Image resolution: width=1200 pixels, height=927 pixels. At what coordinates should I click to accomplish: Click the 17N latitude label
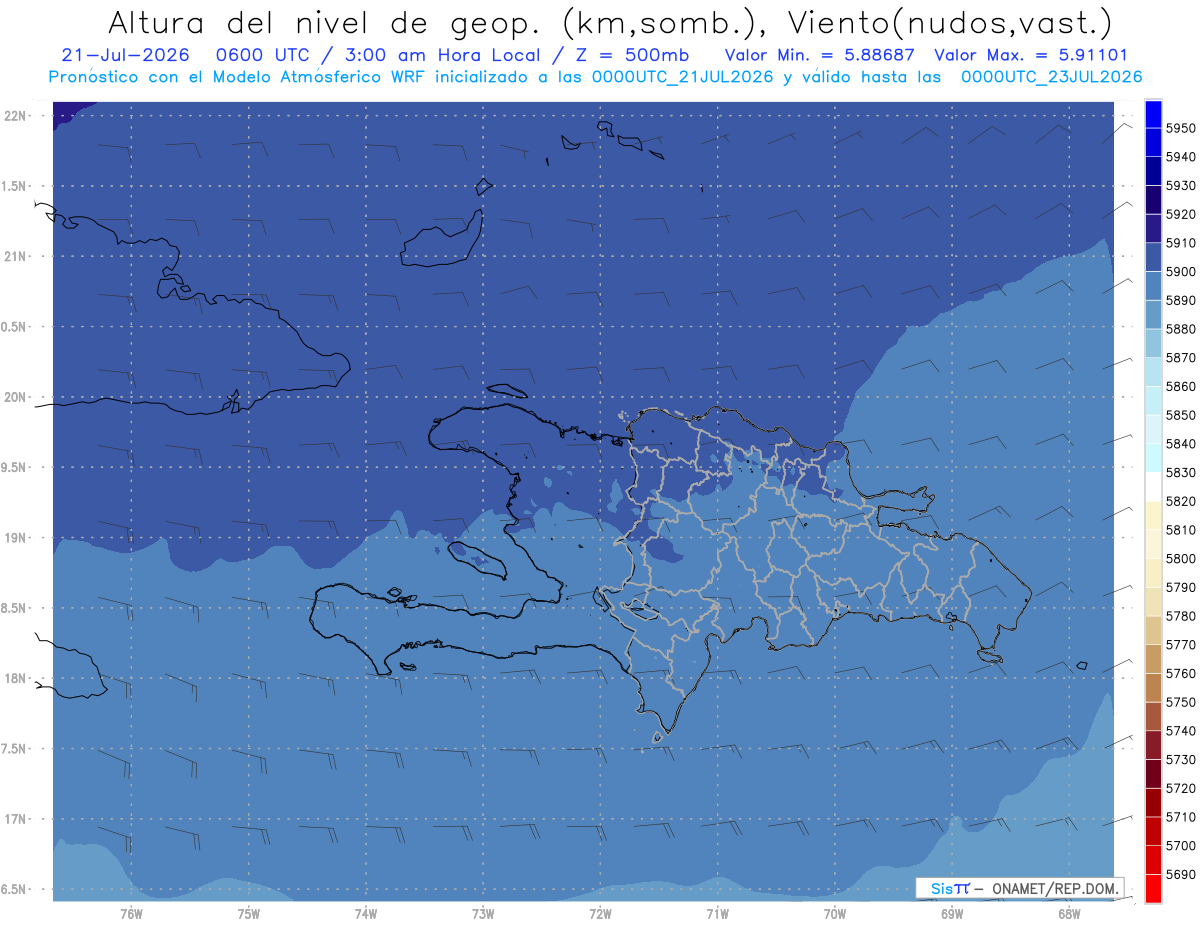16,819
